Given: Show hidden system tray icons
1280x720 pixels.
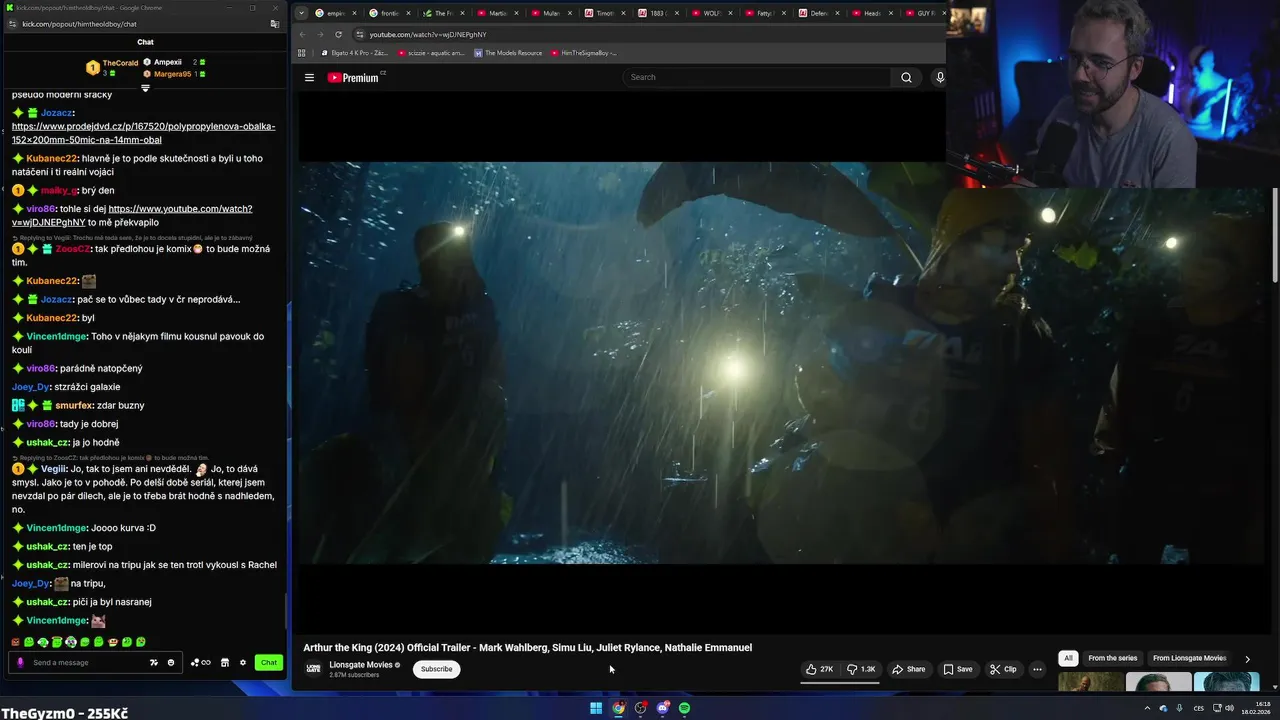Looking at the screenshot, I should coord(1147,708).
